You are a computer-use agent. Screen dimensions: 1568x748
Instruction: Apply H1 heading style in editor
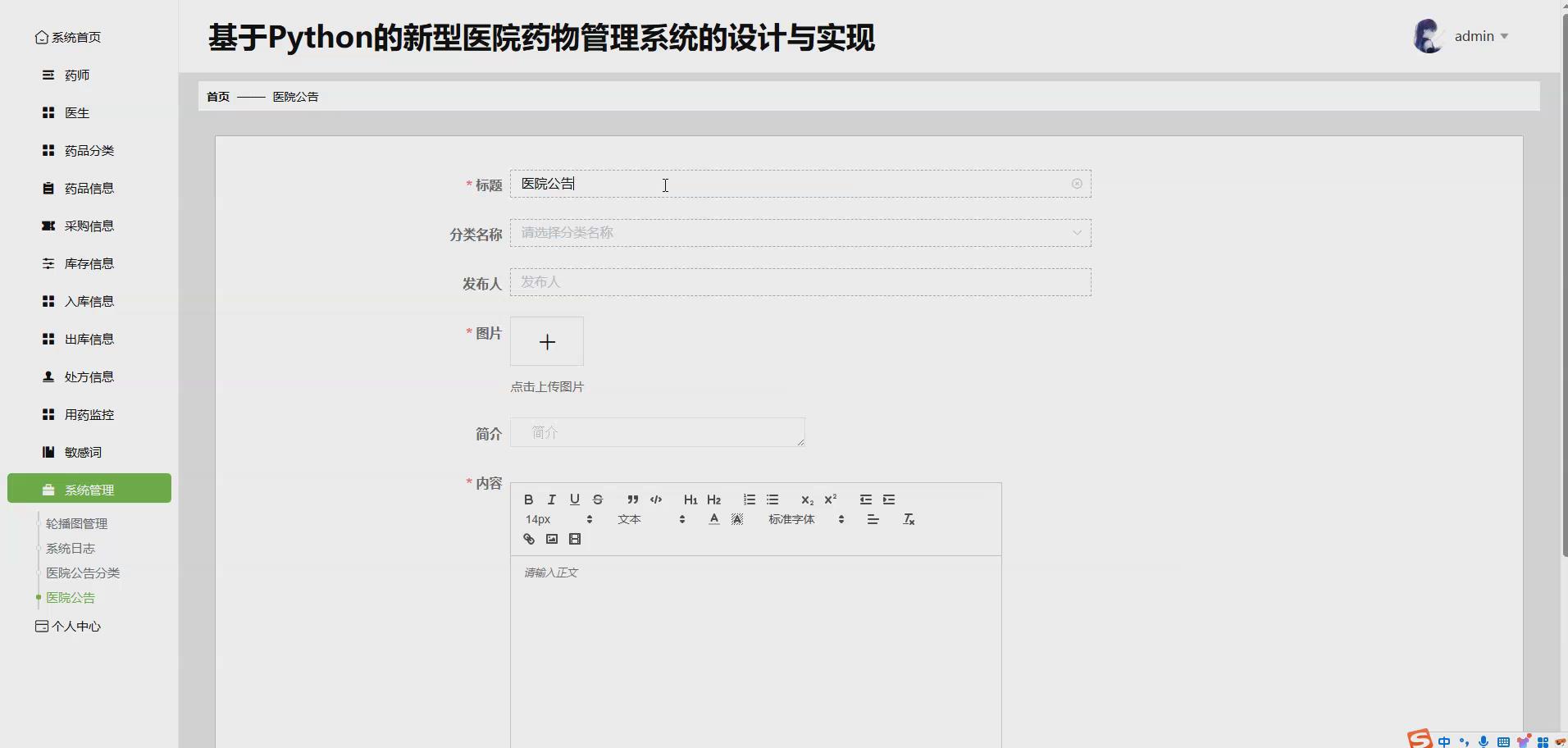(691, 499)
